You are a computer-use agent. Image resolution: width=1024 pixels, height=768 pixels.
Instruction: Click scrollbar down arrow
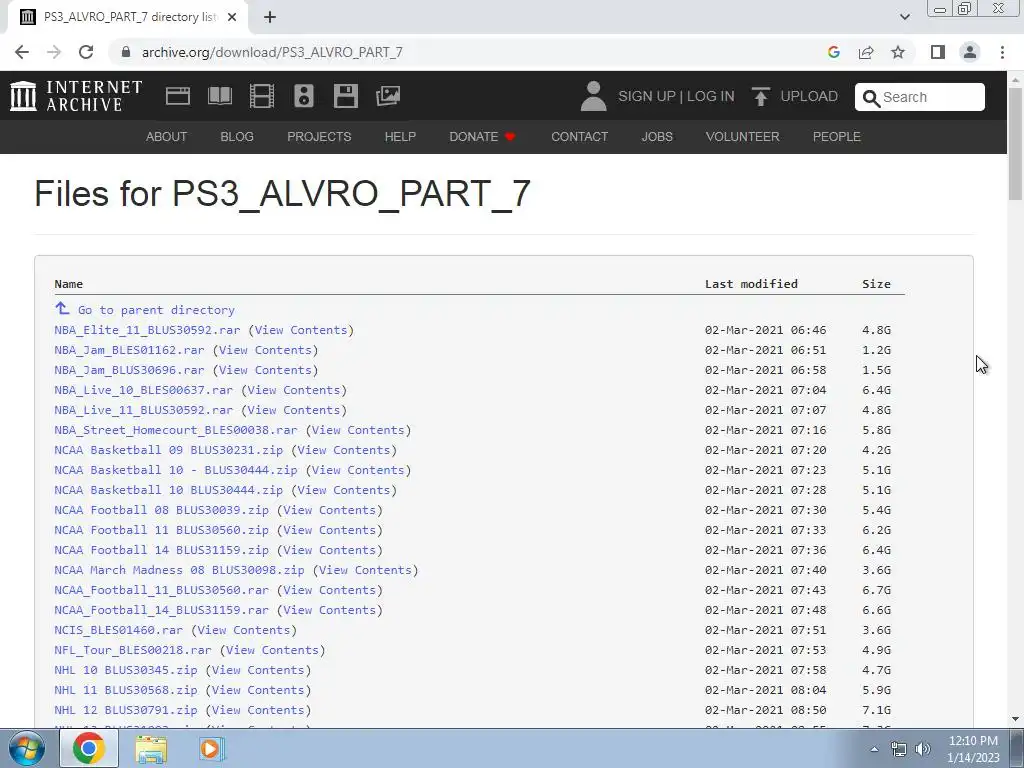coord(1015,719)
